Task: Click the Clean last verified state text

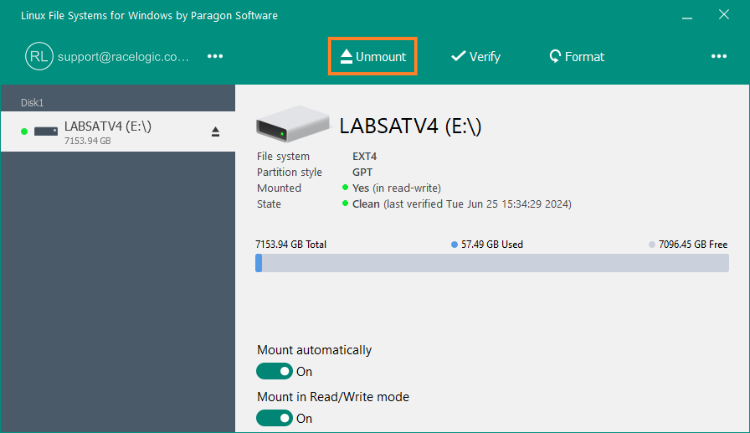Action: click(462, 204)
